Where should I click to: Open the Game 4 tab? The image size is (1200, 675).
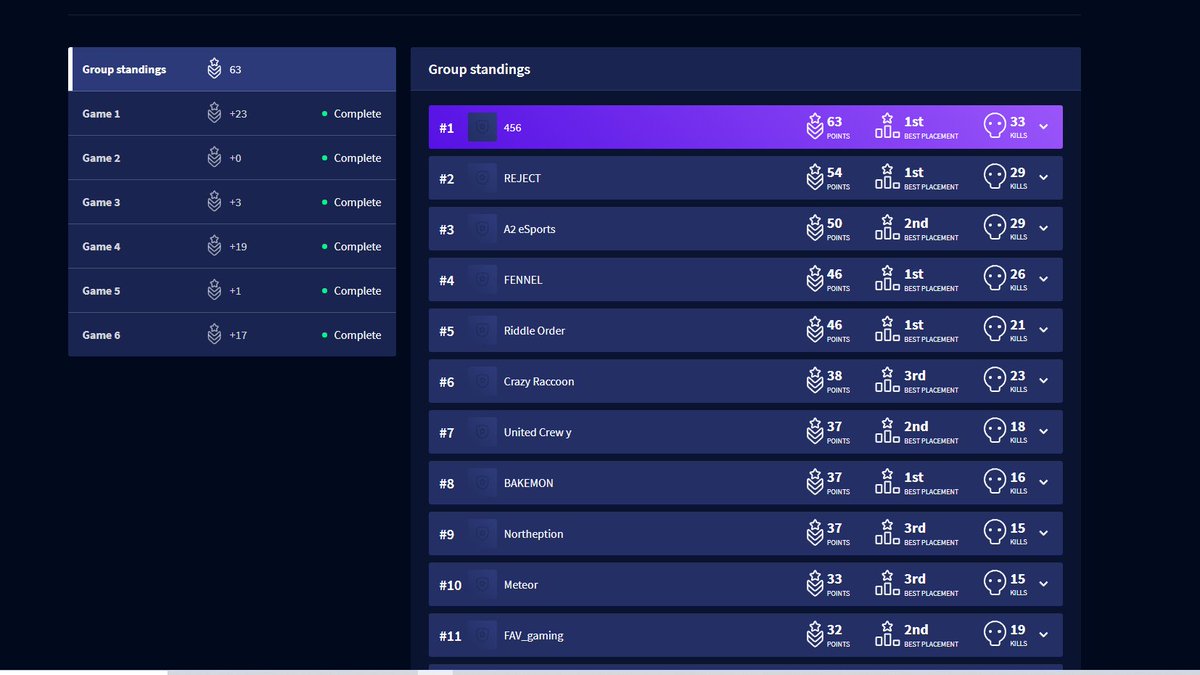[232, 246]
